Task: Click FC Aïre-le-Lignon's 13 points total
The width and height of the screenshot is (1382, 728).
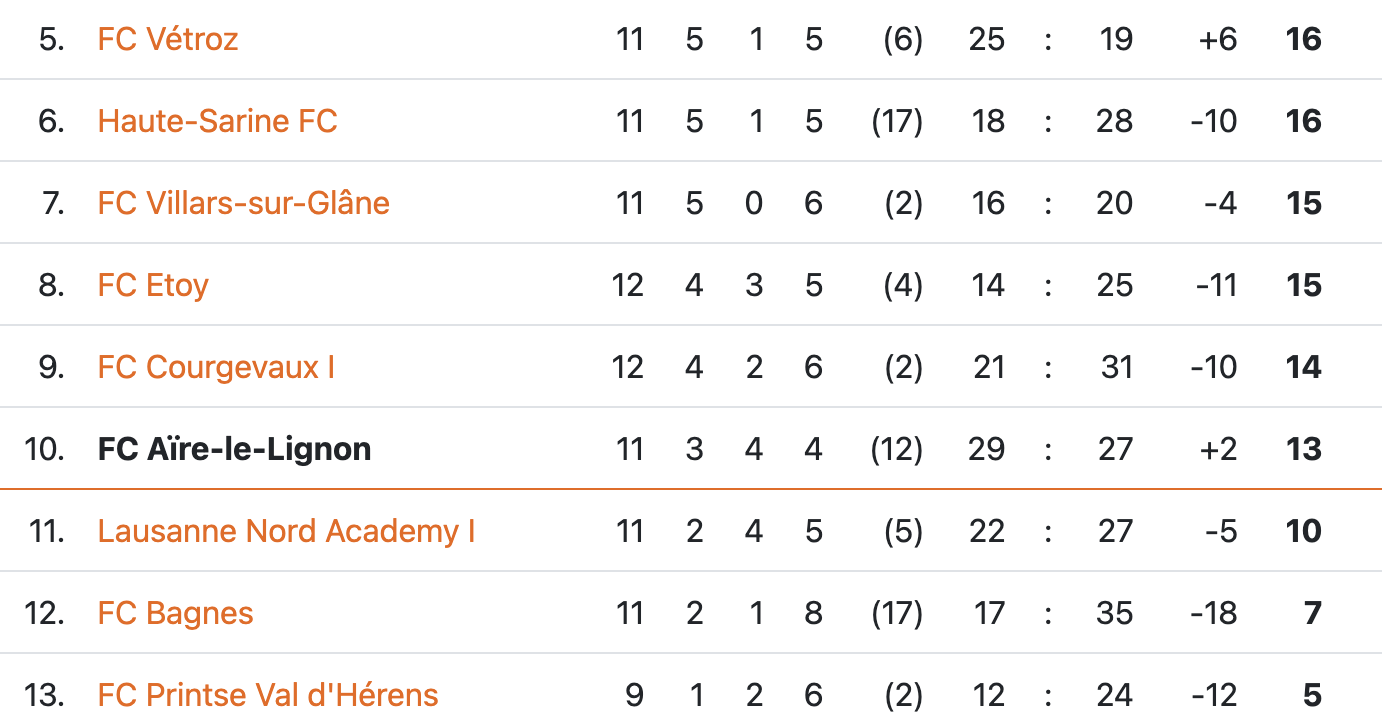Action: 1304,449
